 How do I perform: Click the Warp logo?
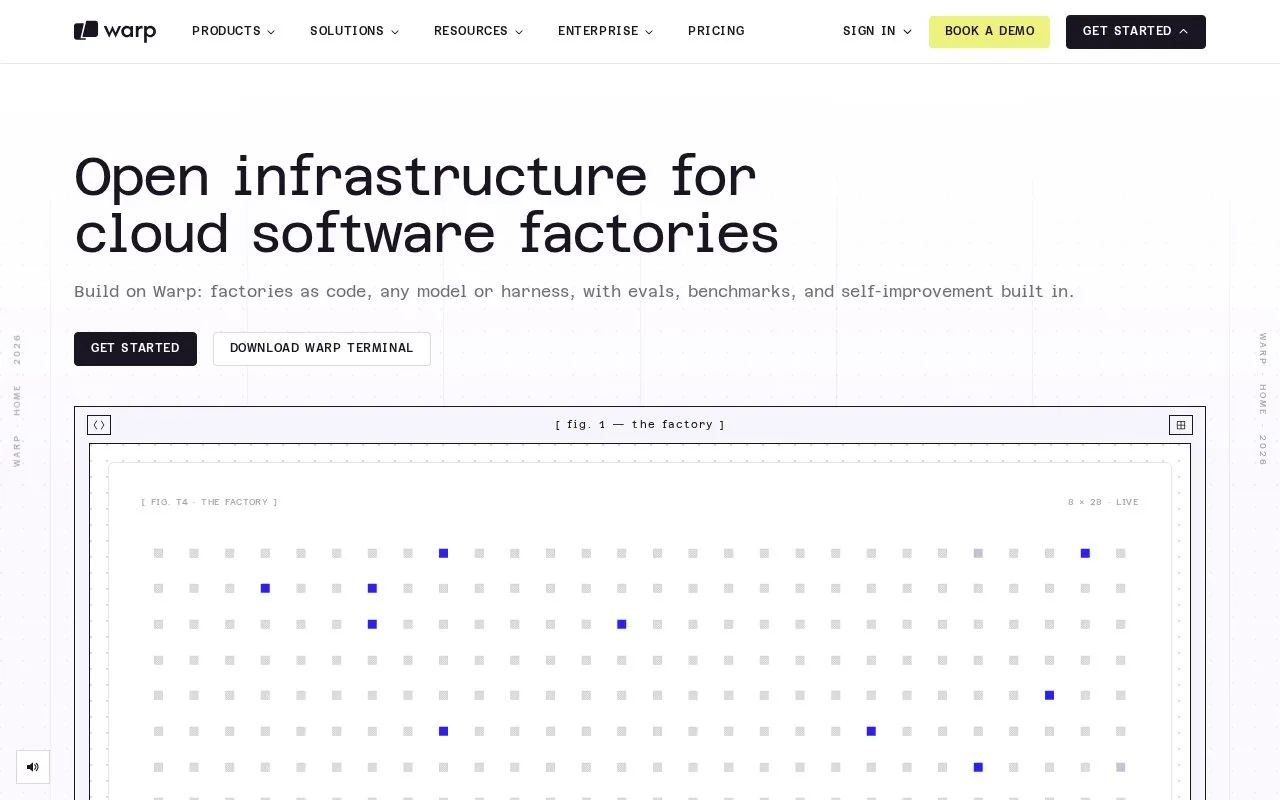[115, 31]
